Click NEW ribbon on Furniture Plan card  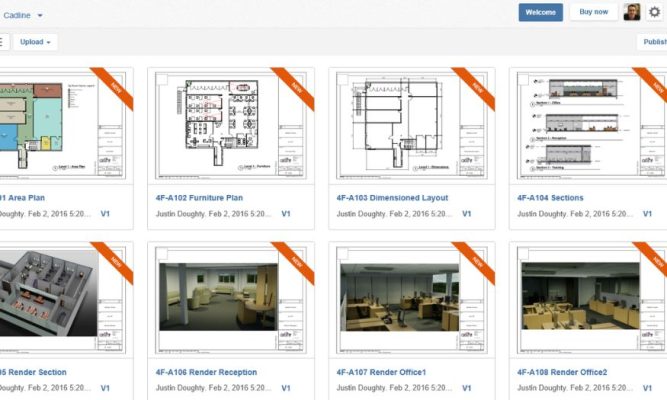[x=297, y=85]
